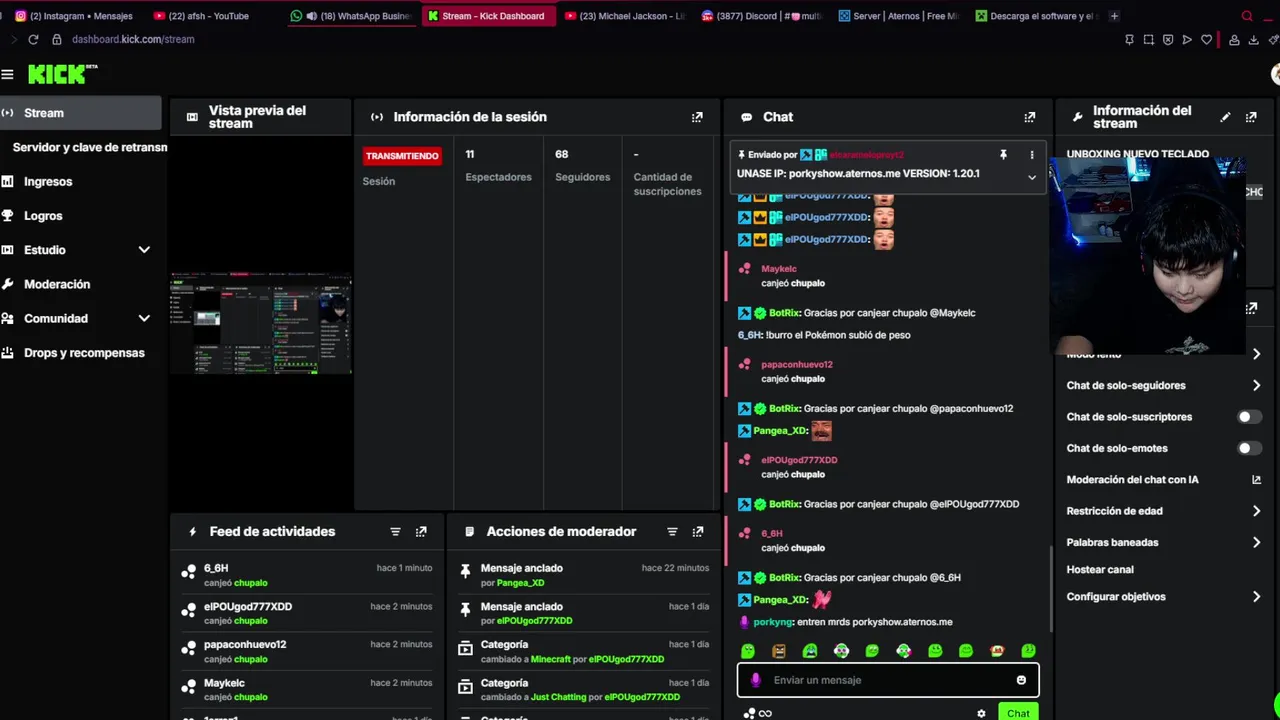Open the hamburger menu beside Kick logo

7,74
